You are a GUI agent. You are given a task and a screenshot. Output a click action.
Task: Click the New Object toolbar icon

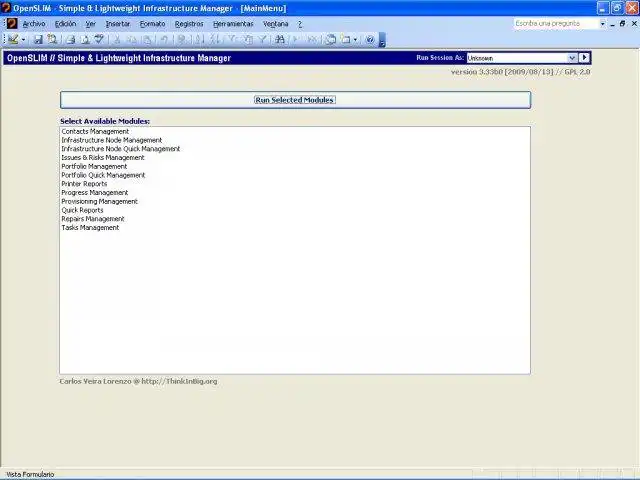[346, 39]
